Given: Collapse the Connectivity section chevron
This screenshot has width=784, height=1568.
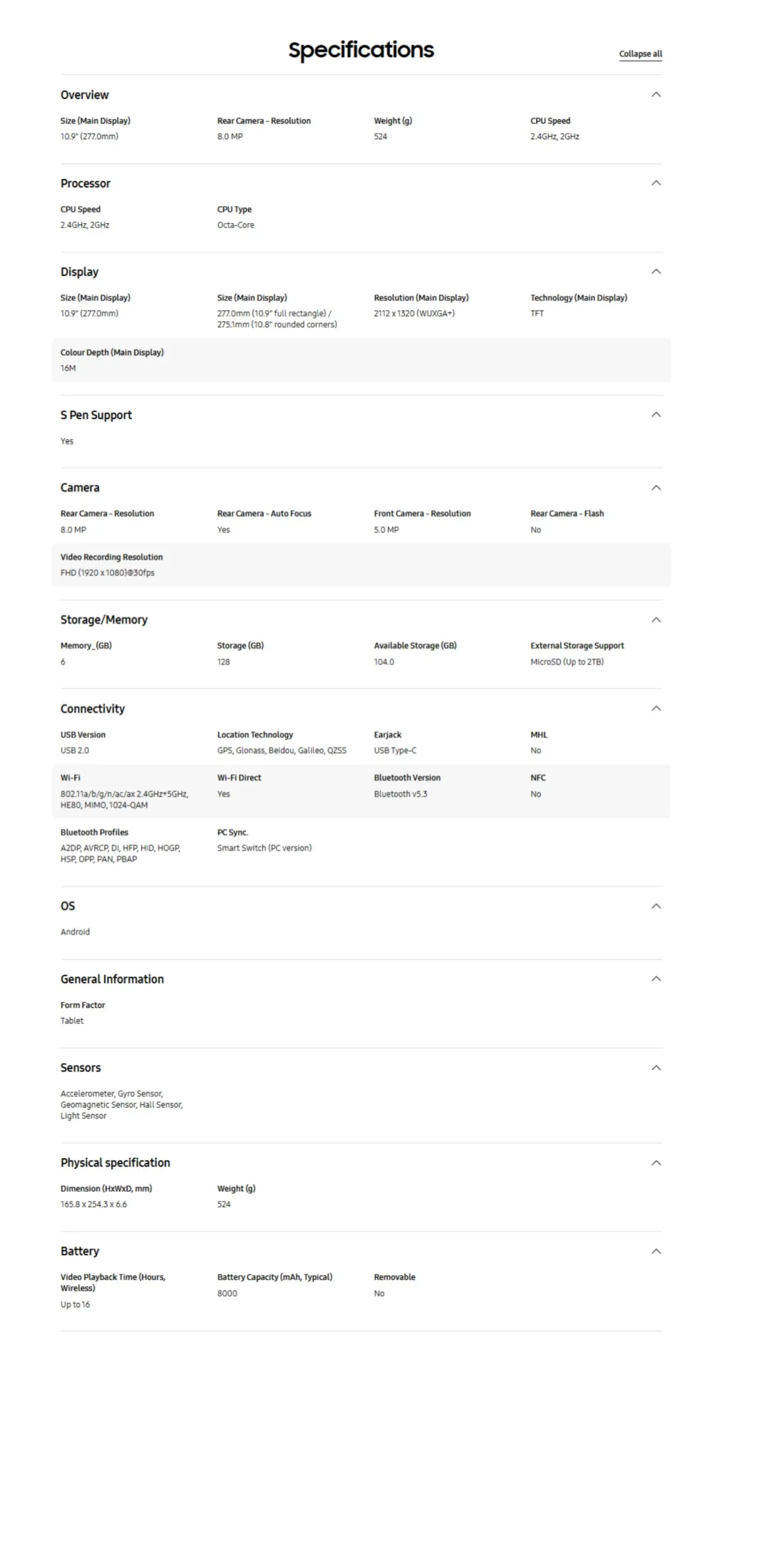Looking at the screenshot, I should coord(656,708).
